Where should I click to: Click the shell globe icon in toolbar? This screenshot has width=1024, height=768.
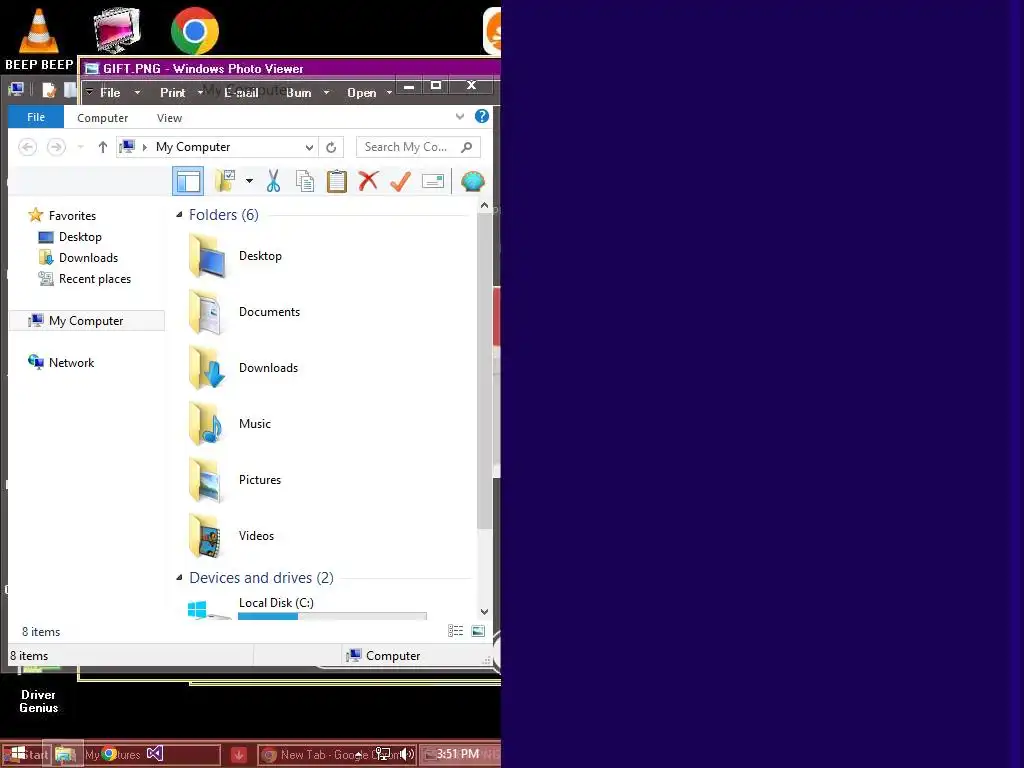tap(472, 181)
